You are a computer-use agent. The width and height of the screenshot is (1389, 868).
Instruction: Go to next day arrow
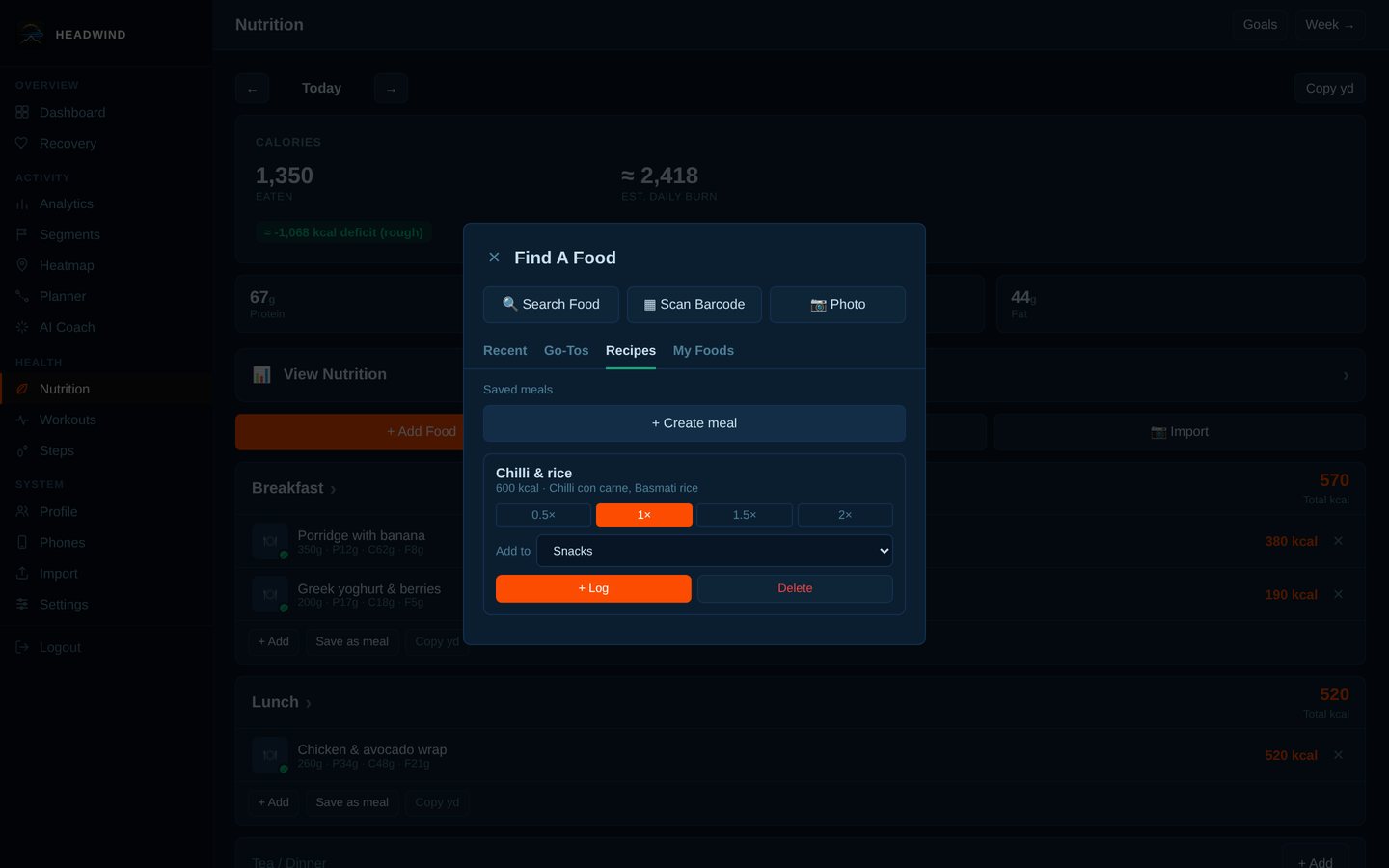[391, 89]
